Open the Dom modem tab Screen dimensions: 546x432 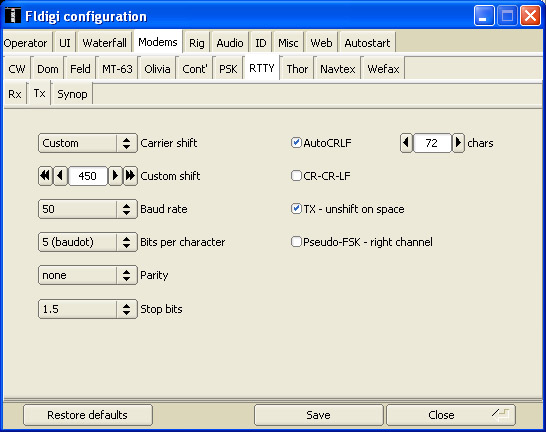point(48,69)
